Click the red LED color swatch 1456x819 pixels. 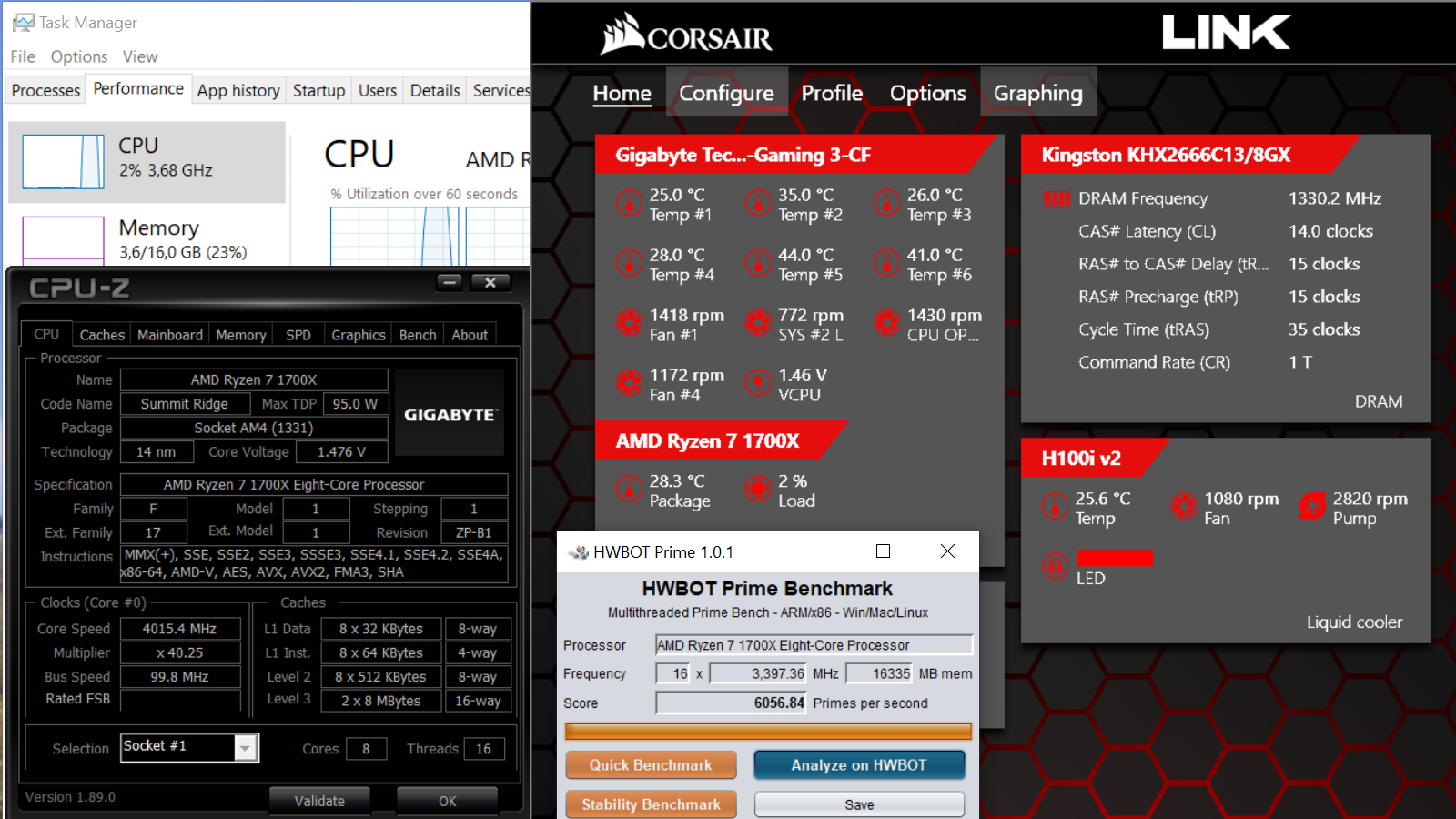tap(1115, 558)
